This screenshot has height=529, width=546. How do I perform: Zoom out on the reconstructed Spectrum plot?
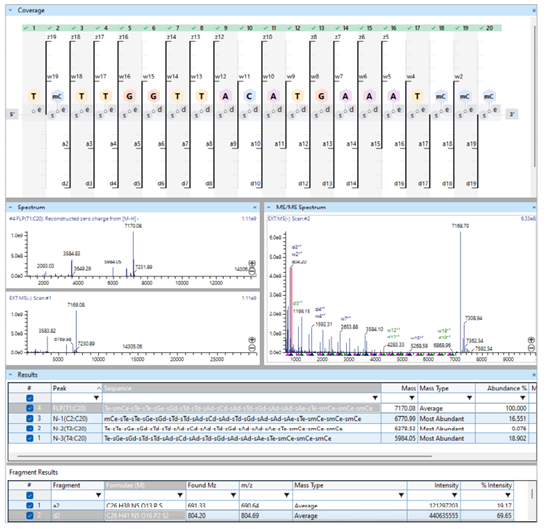click(x=252, y=271)
